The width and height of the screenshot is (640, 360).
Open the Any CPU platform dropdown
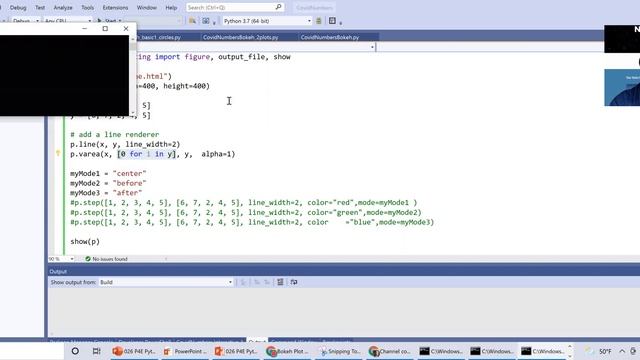[68, 21]
